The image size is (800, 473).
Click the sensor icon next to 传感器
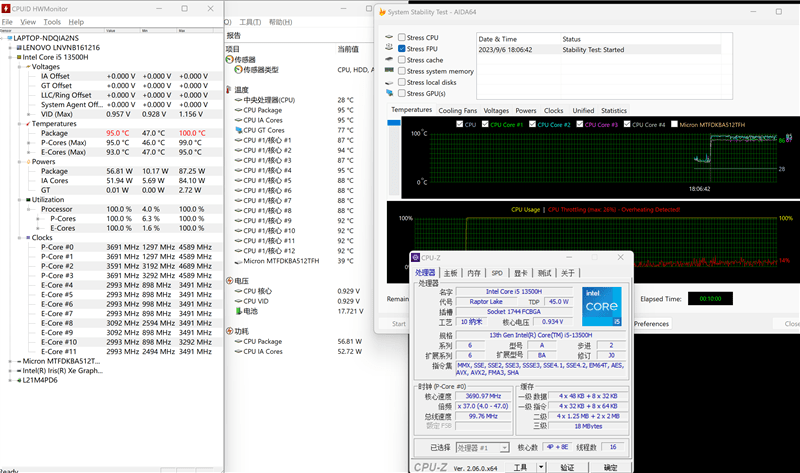pyautogui.click(x=230, y=60)
